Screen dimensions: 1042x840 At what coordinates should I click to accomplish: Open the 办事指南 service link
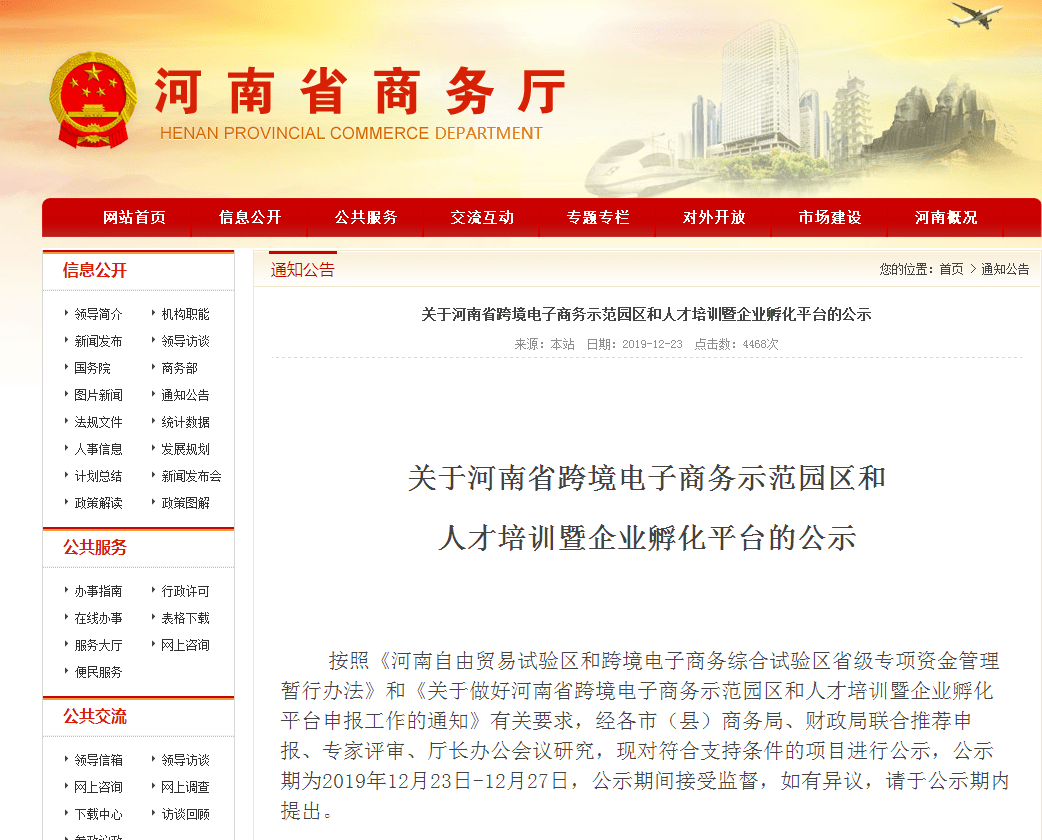[x=98, y=591]
